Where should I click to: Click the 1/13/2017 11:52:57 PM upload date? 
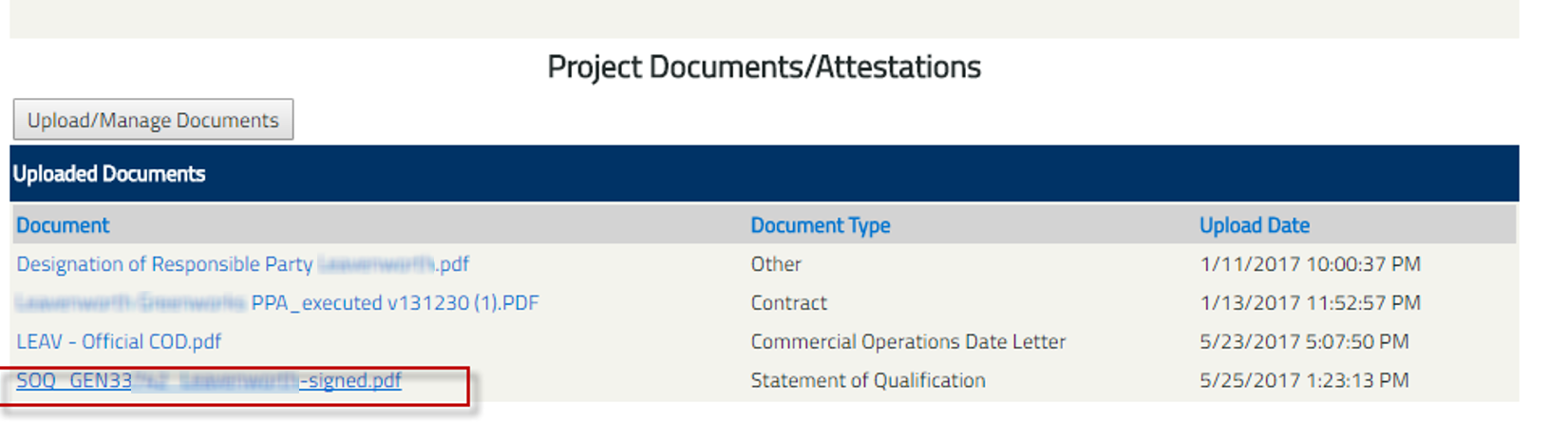click(x=1310, y=303)
